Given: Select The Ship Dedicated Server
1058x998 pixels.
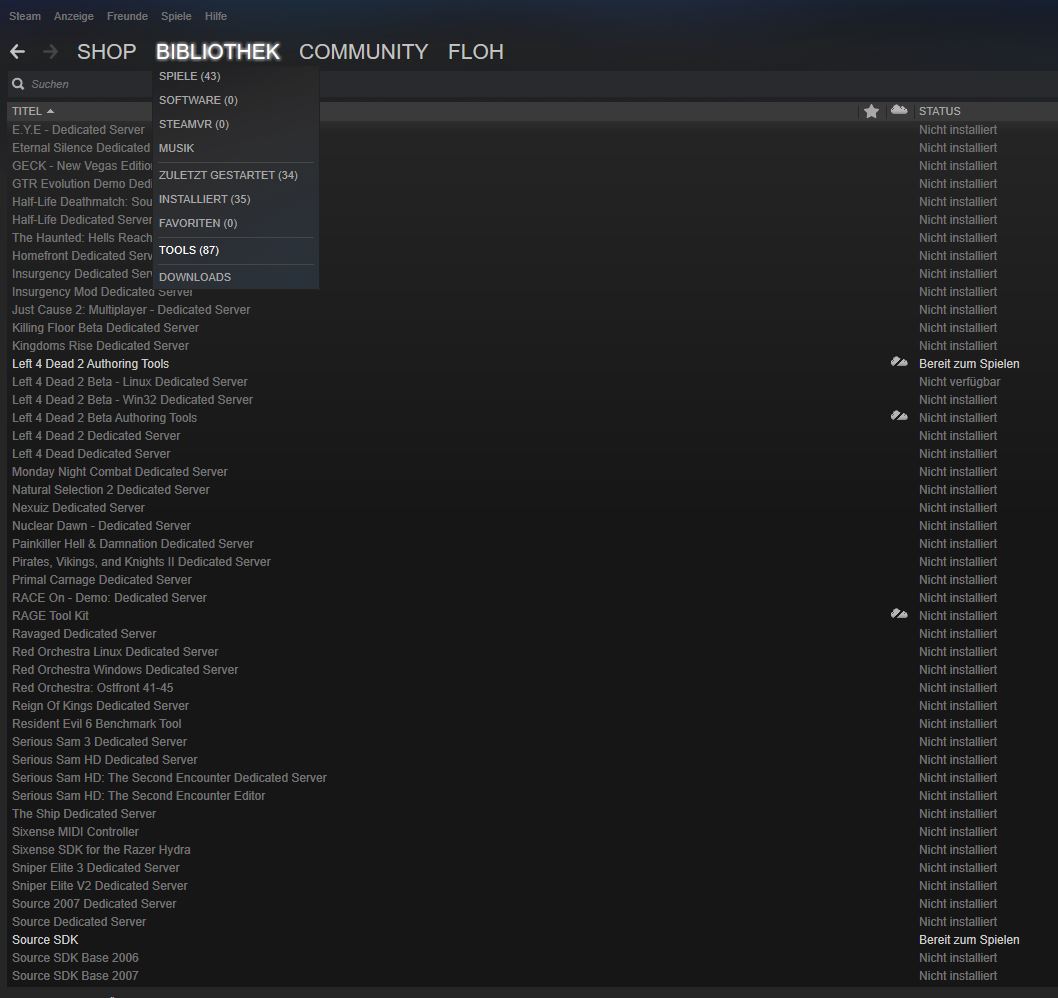Looking at the screenshot, I should pyautogui.click(x=84, y=814).
